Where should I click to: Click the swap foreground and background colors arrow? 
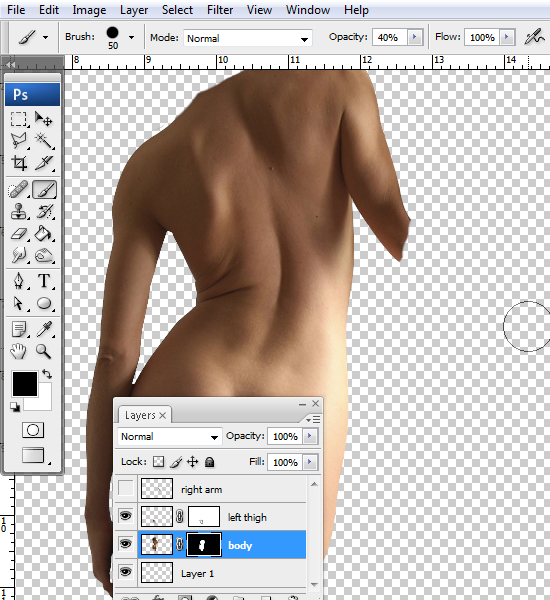pos(47,374)
